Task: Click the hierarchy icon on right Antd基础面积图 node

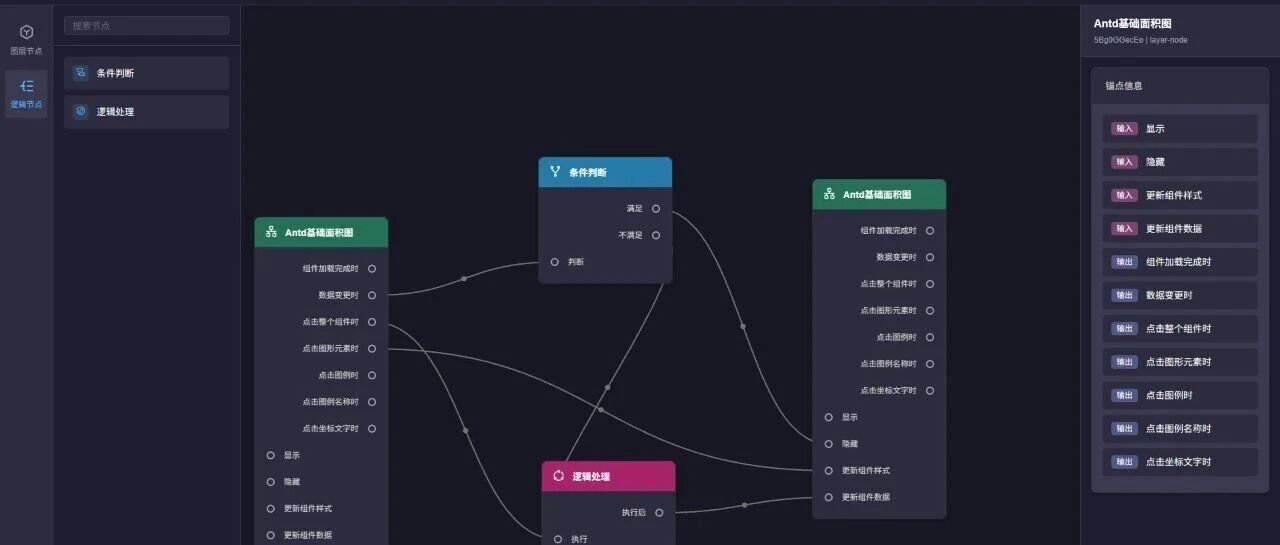Action: 829,194
